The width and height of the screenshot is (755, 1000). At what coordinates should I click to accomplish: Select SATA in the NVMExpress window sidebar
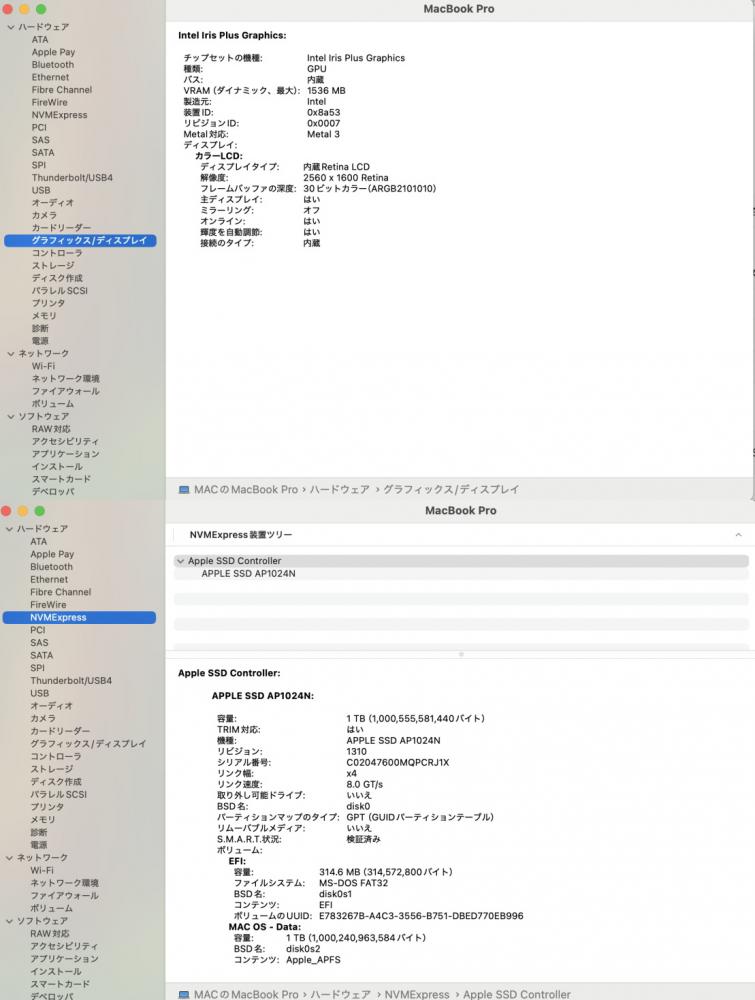click(x=41, y=656)
